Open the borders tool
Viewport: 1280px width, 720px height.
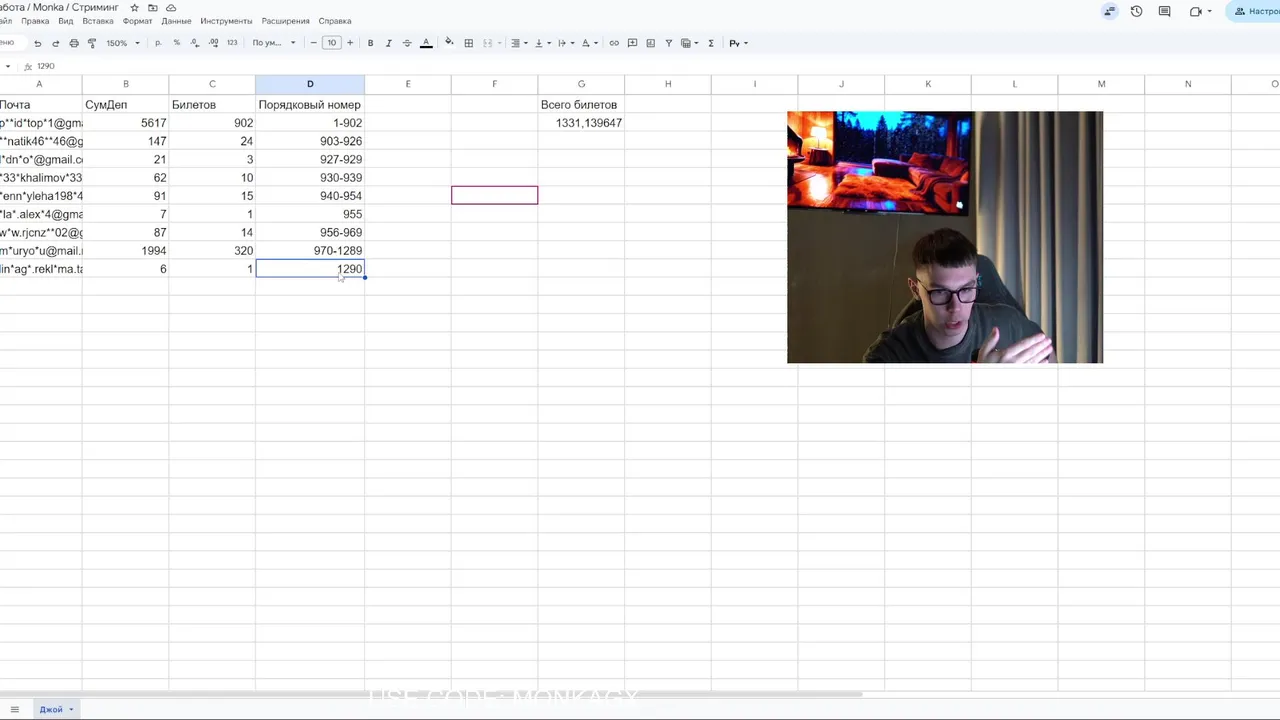click(x=468, y=43)
